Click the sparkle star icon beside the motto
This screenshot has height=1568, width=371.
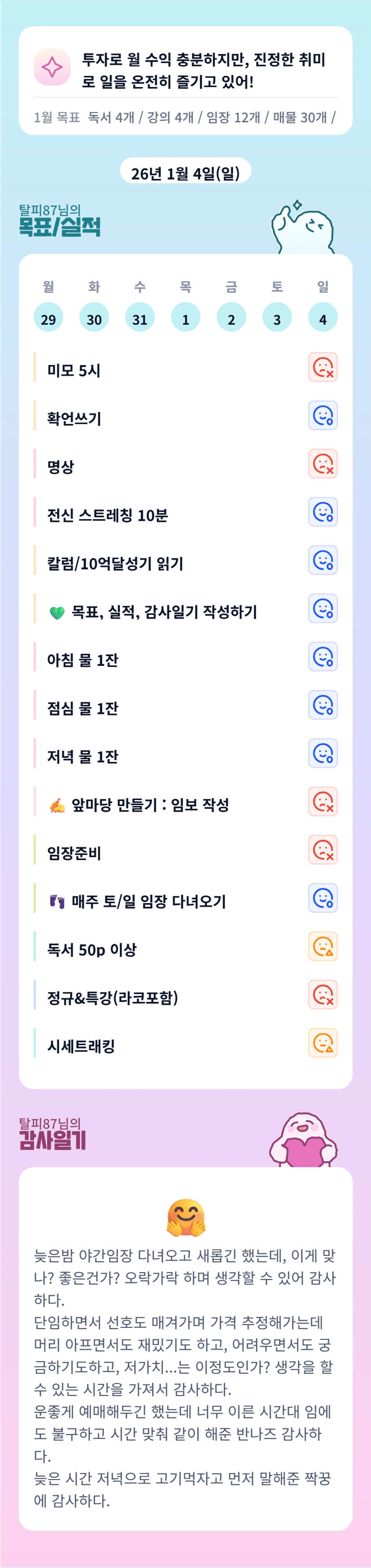(x=52, y=67)
